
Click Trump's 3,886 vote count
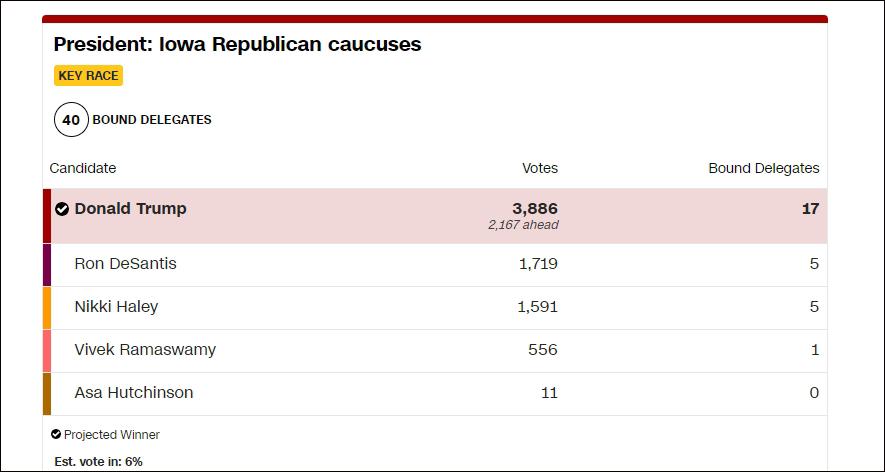click(x=535, y=208)
